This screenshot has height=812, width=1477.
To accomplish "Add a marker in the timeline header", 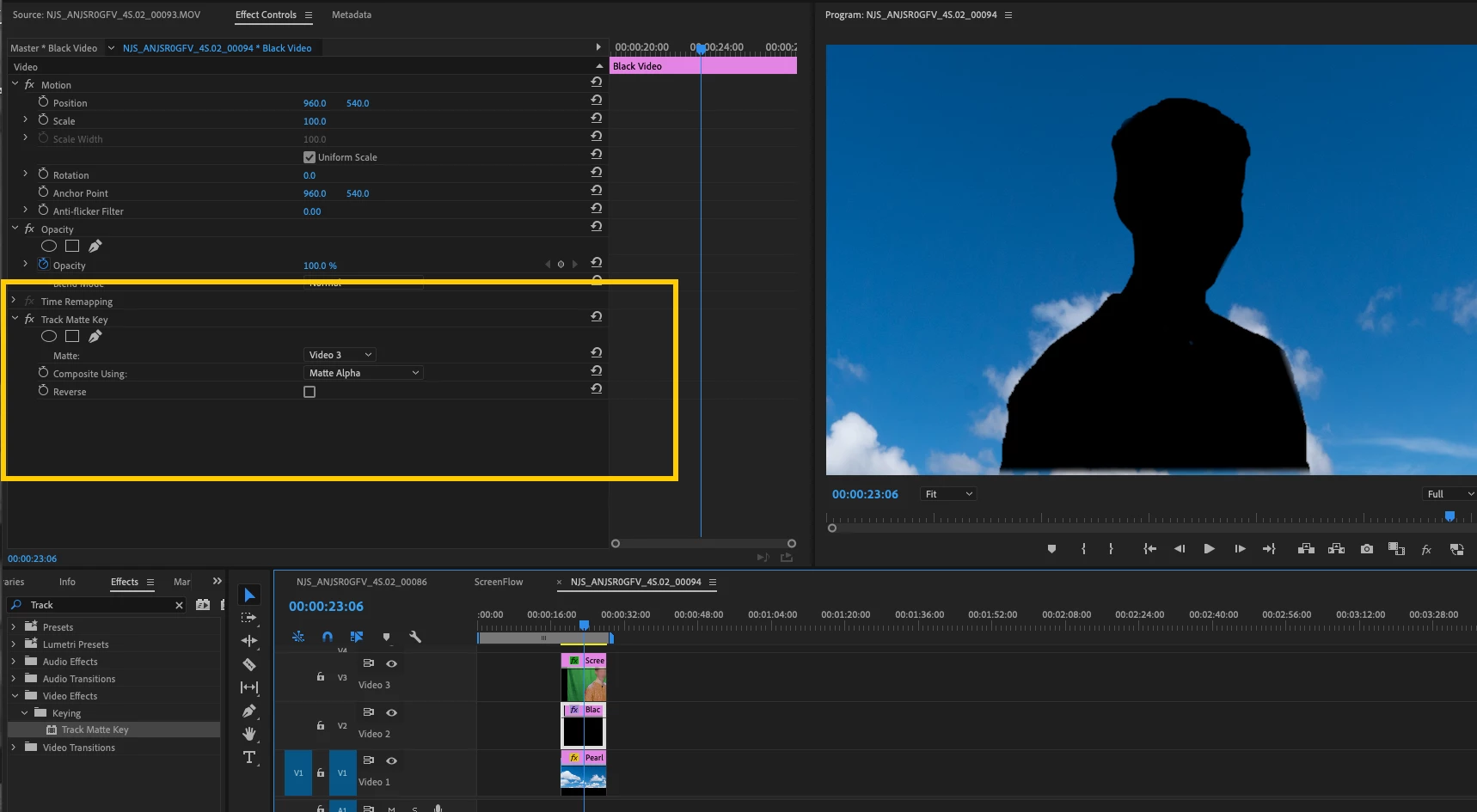I will pyautogui.click(x=386, y=637).
